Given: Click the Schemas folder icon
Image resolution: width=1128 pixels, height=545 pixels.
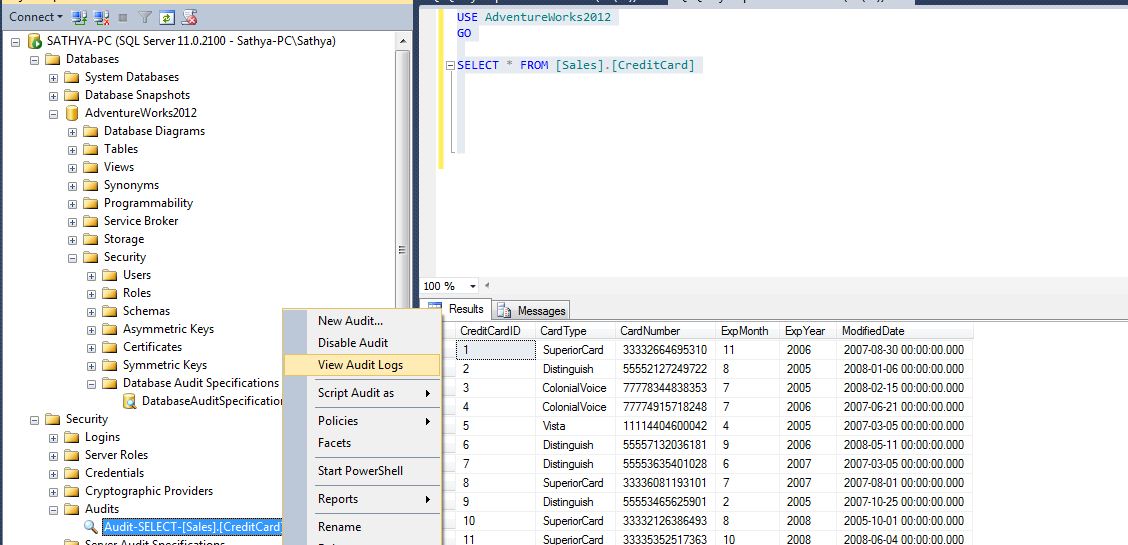Looking at the screenshot, I should pos(109,311).
